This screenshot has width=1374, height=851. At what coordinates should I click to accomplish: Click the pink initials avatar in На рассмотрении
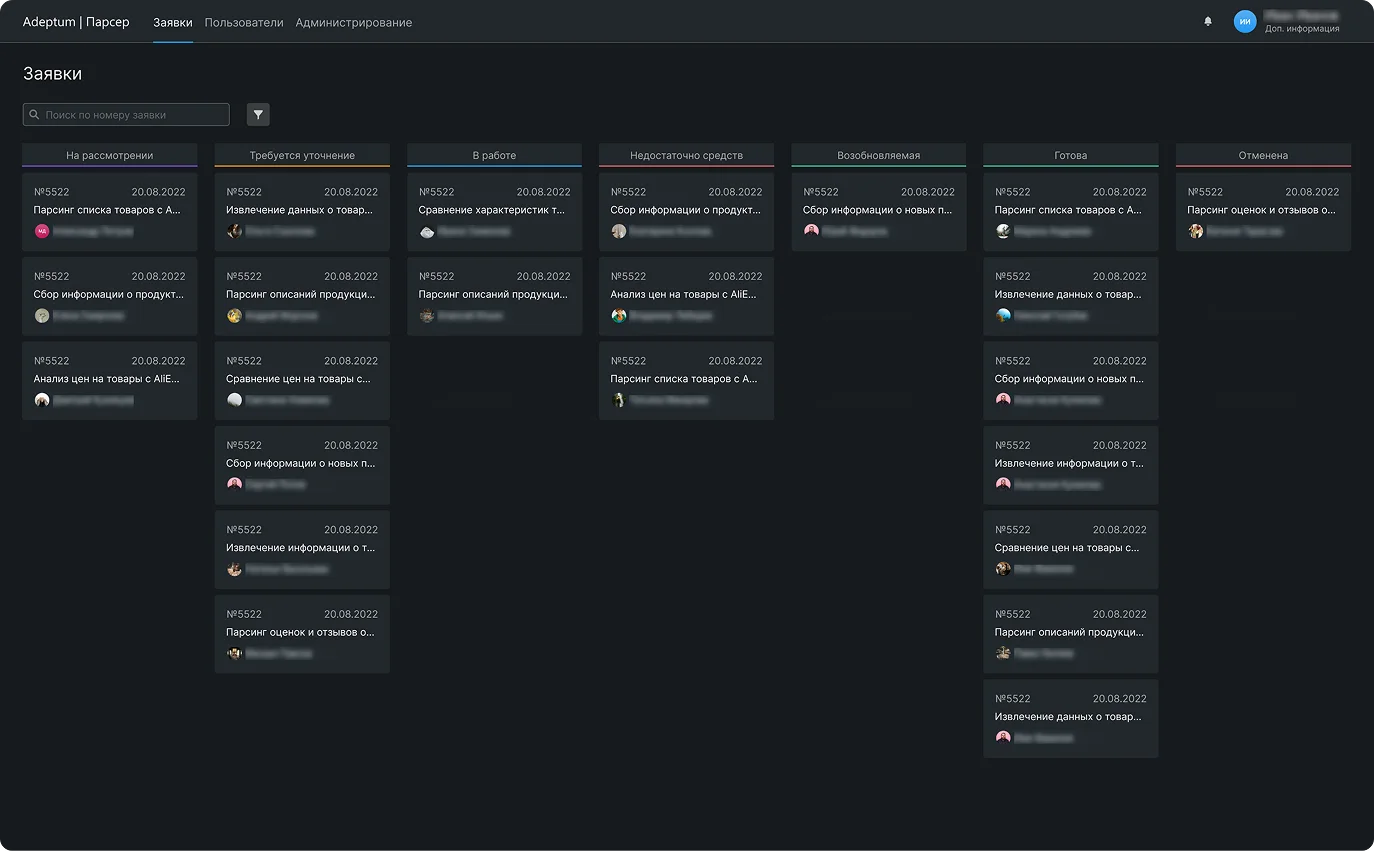[x=42, y=231]
